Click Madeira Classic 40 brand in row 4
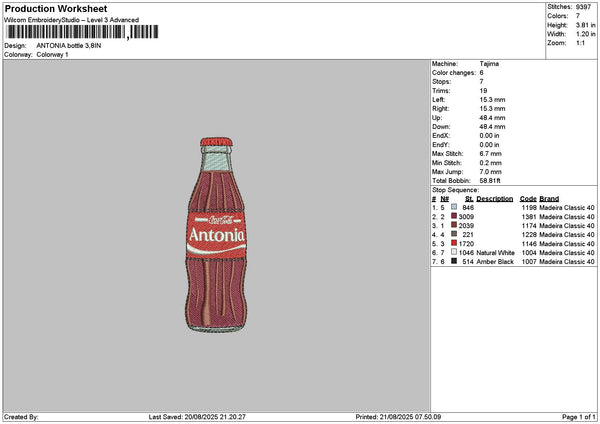The height and width of the screenshot is (424, 600). (567, 235)
